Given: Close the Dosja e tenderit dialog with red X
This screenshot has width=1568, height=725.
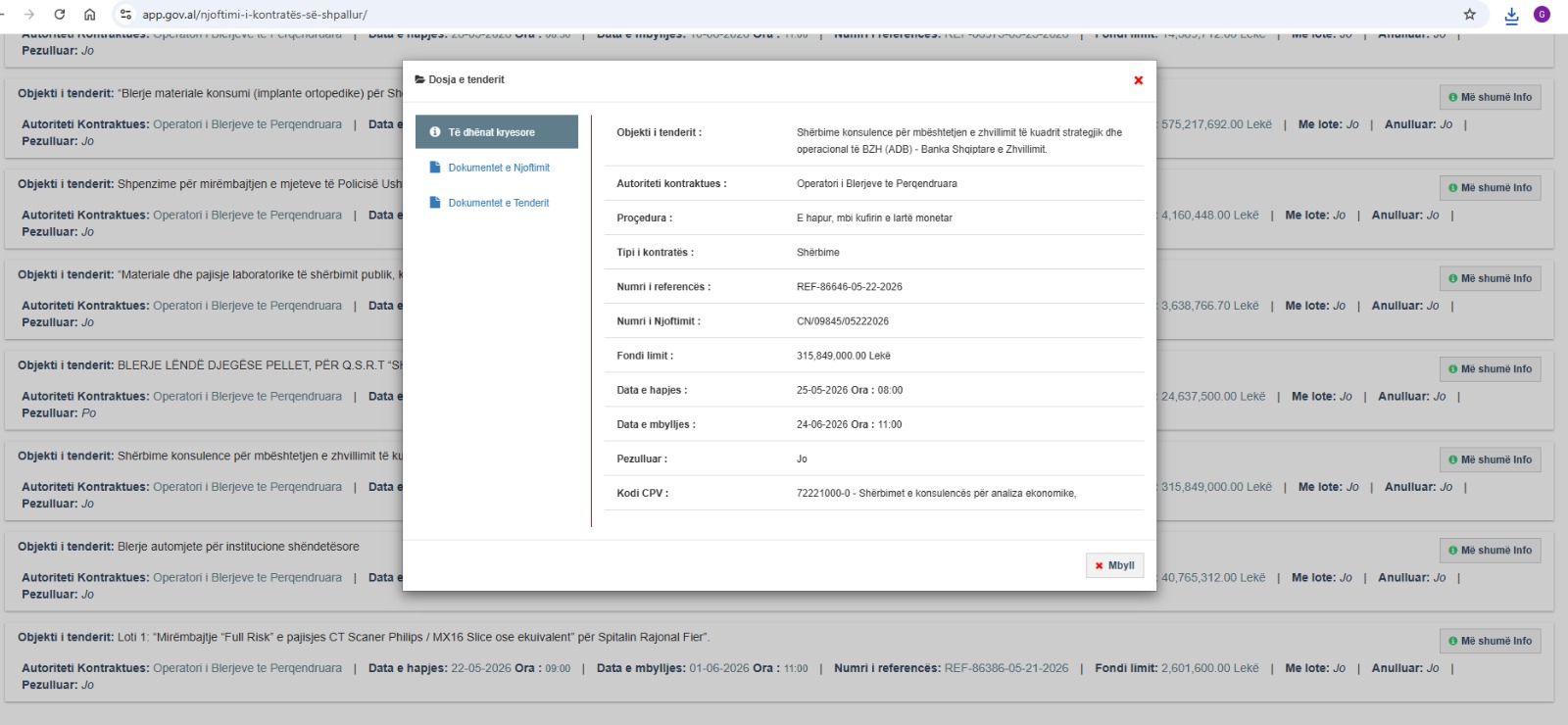Looking at the screenshot, I should tap(1138, 80).
